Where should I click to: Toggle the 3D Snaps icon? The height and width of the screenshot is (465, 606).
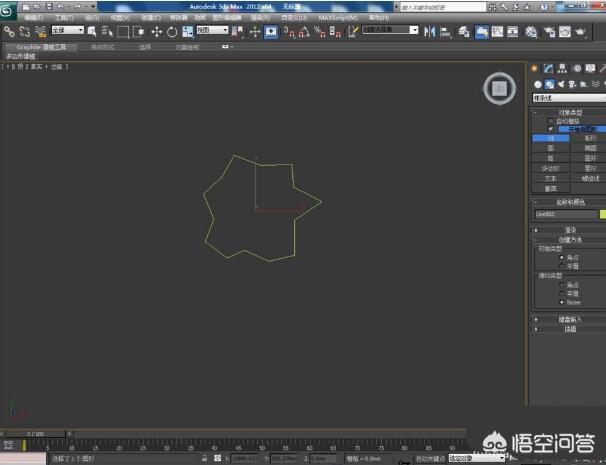[288, 32]
